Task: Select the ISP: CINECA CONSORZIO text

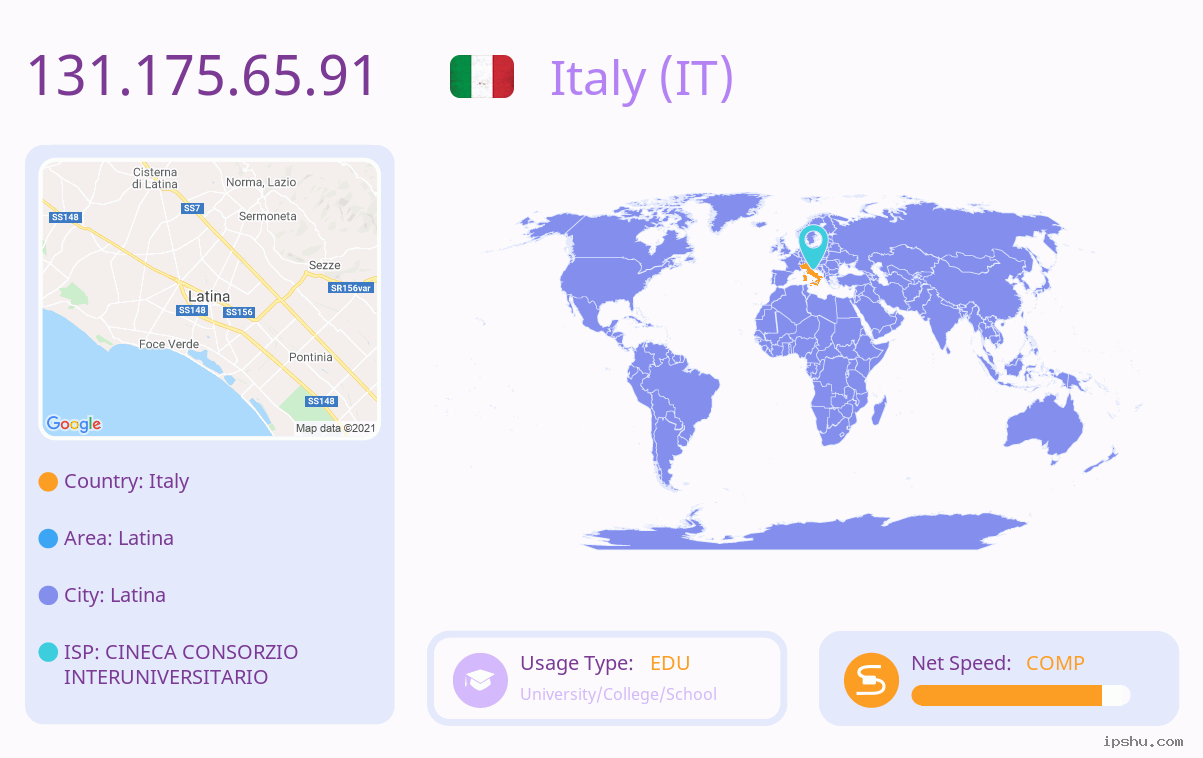Action: pos(181,652)
